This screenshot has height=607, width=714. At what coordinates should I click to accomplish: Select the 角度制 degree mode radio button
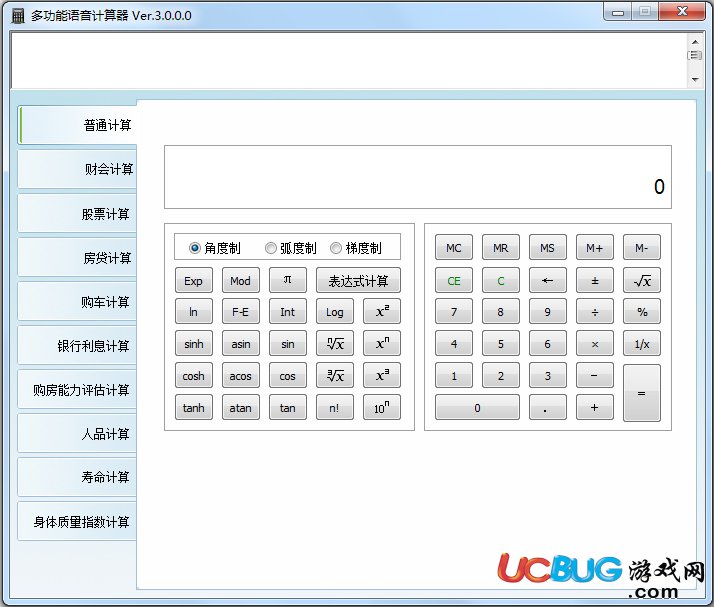pos(195,248)
